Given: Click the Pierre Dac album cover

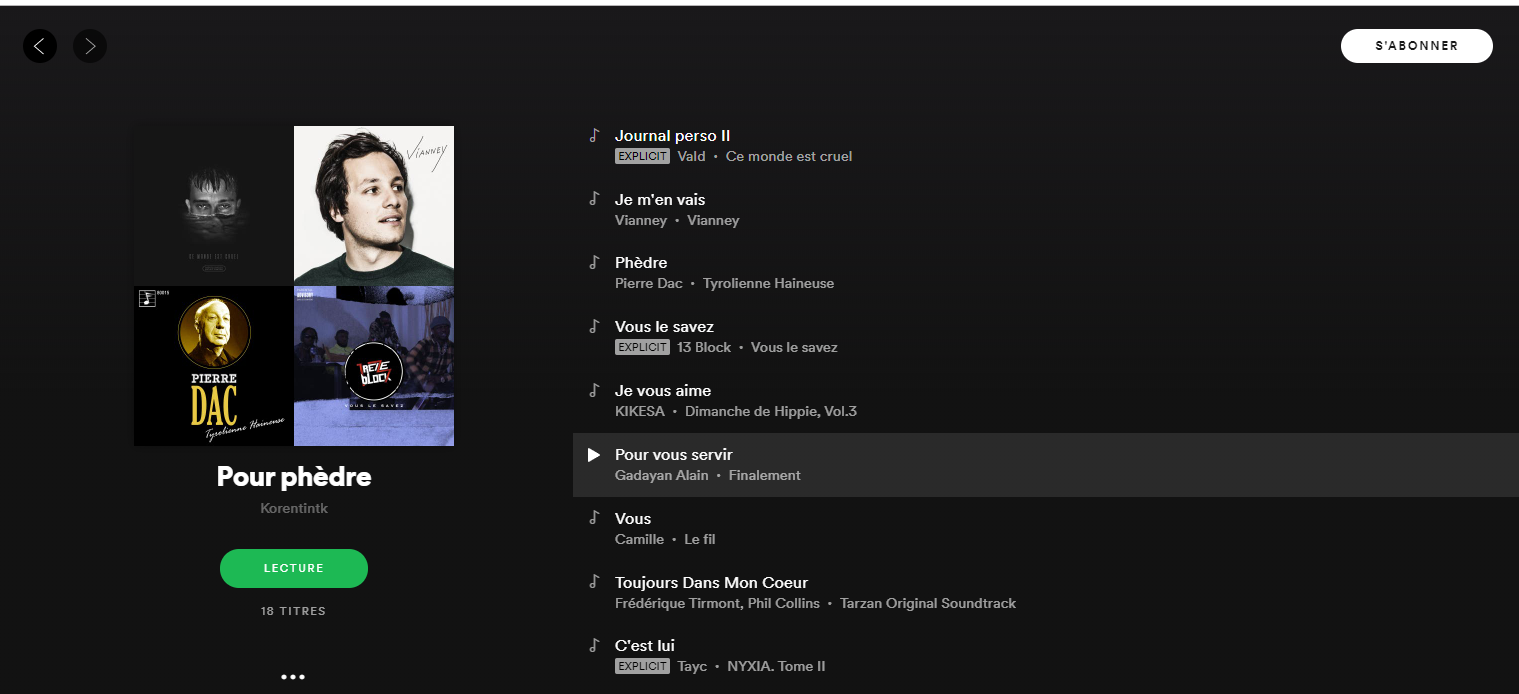Looking at the screenshot, I should (214, 365).
